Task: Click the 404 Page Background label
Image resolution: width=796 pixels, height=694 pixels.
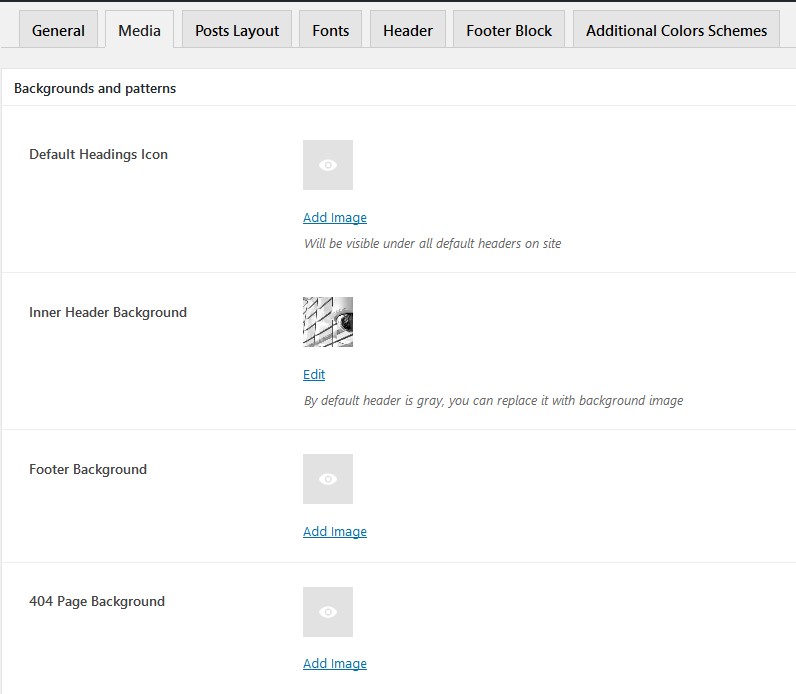Action: (97, 601)
